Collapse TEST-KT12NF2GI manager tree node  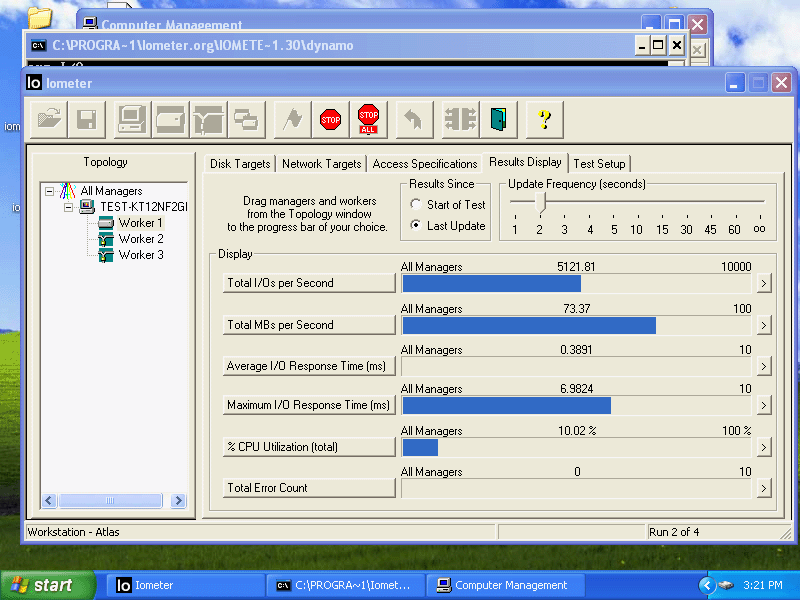[x=68, y=207]
